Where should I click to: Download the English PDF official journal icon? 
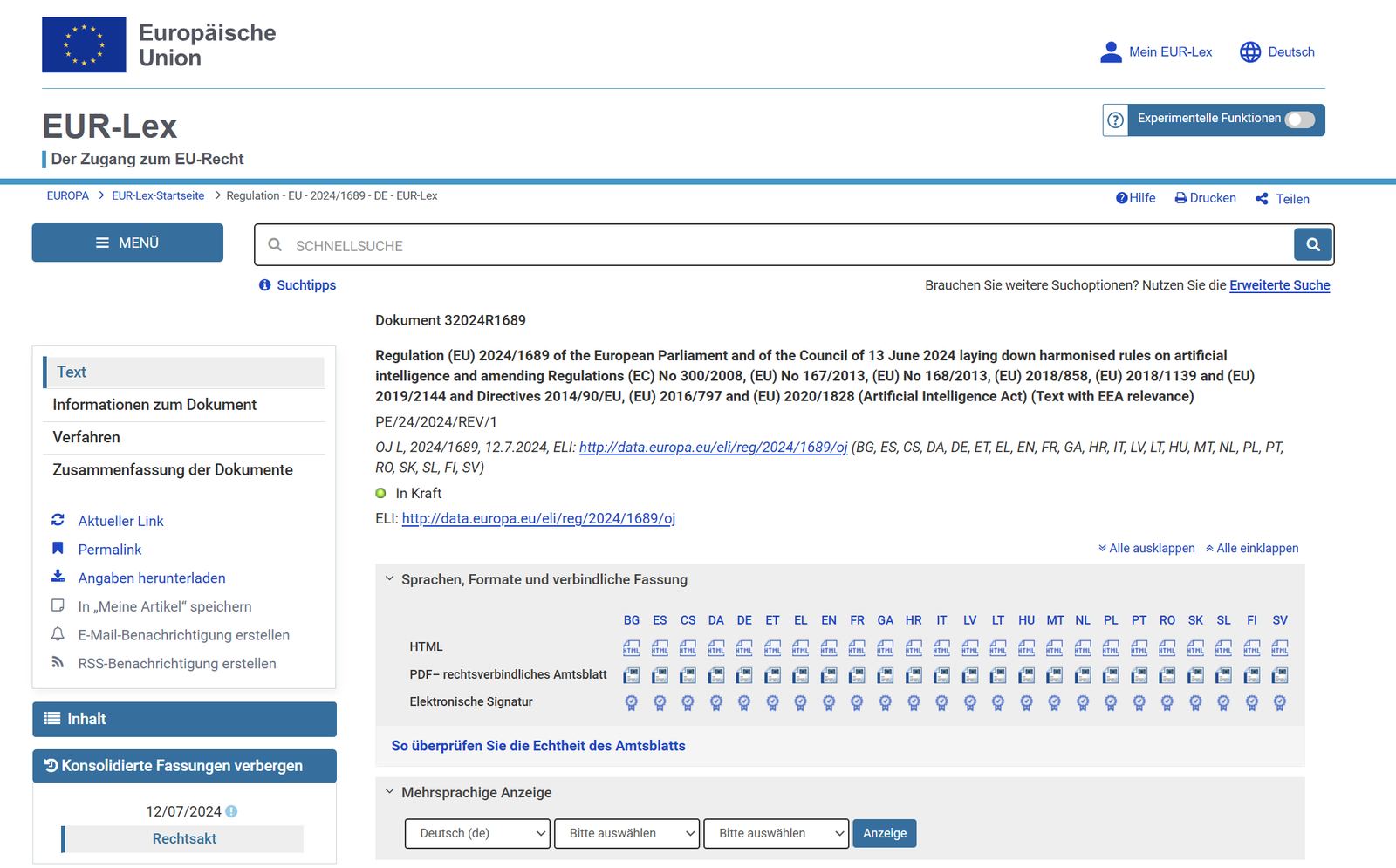tap(829, 675)
